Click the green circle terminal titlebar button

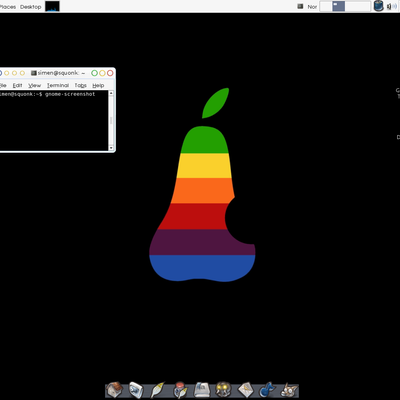(x=94, y=73)
